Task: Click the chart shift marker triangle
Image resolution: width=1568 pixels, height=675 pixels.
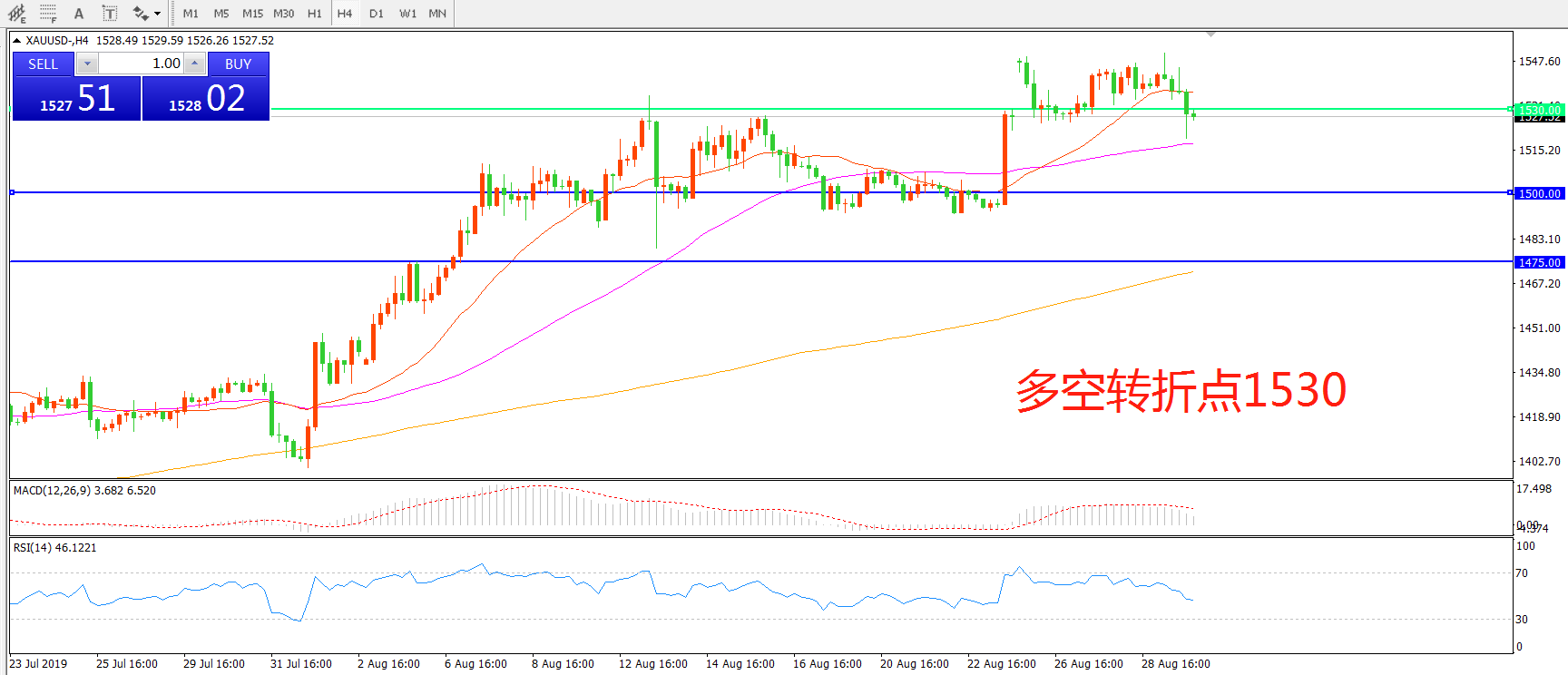Action: coord(1210,34)
